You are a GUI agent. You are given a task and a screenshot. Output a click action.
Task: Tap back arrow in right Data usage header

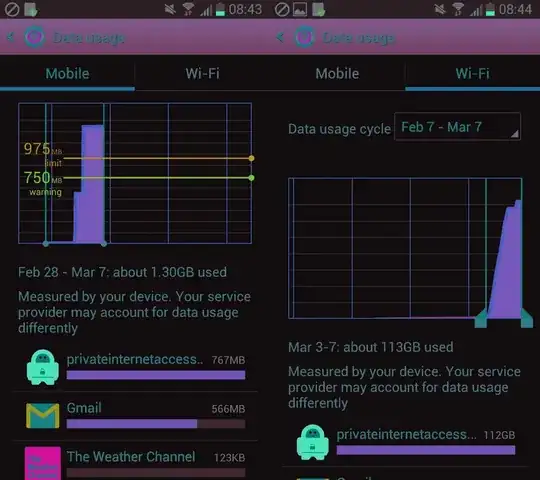click(280, 37)
